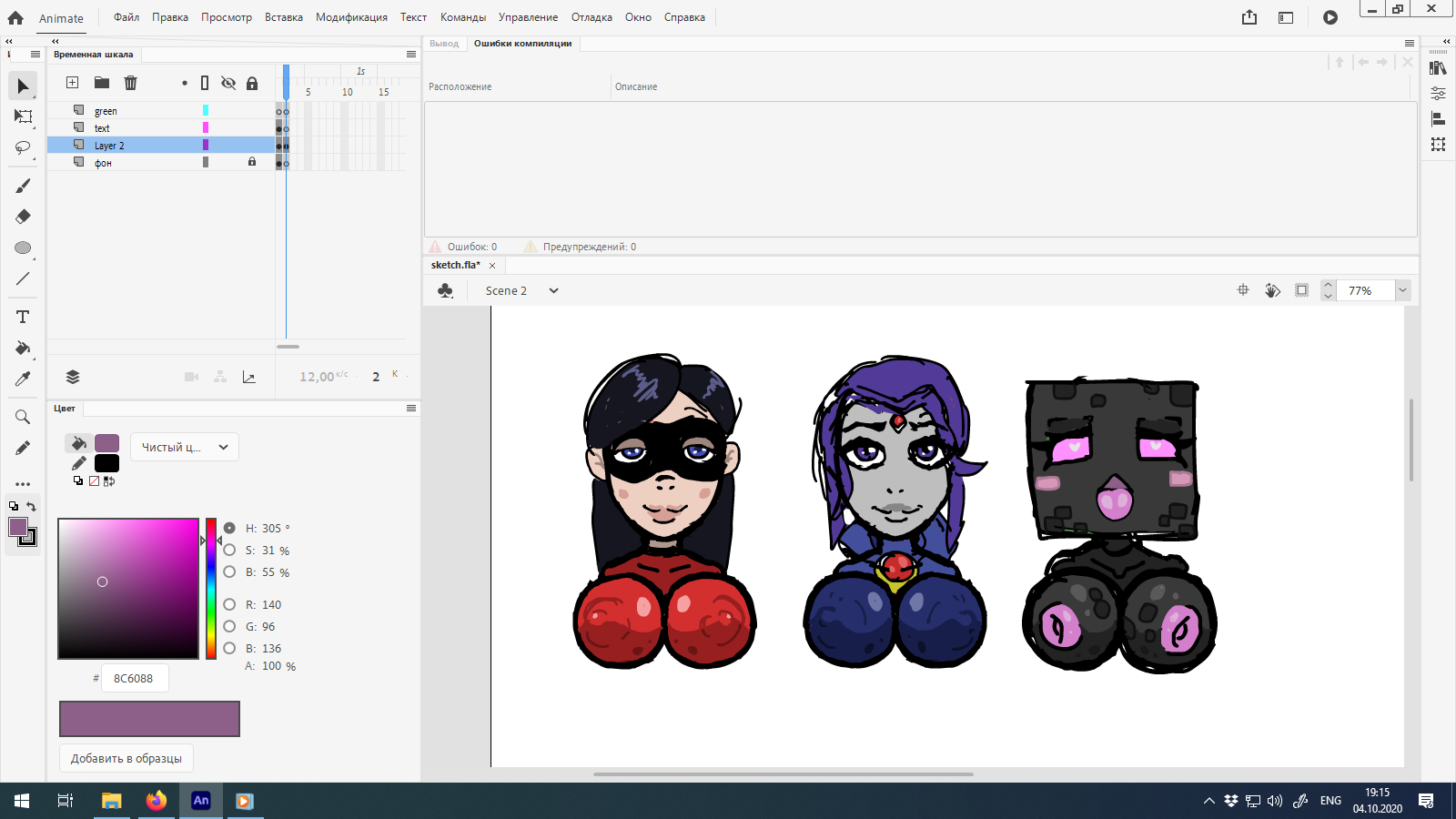Click the new layer icon

(x=73, y=83)
